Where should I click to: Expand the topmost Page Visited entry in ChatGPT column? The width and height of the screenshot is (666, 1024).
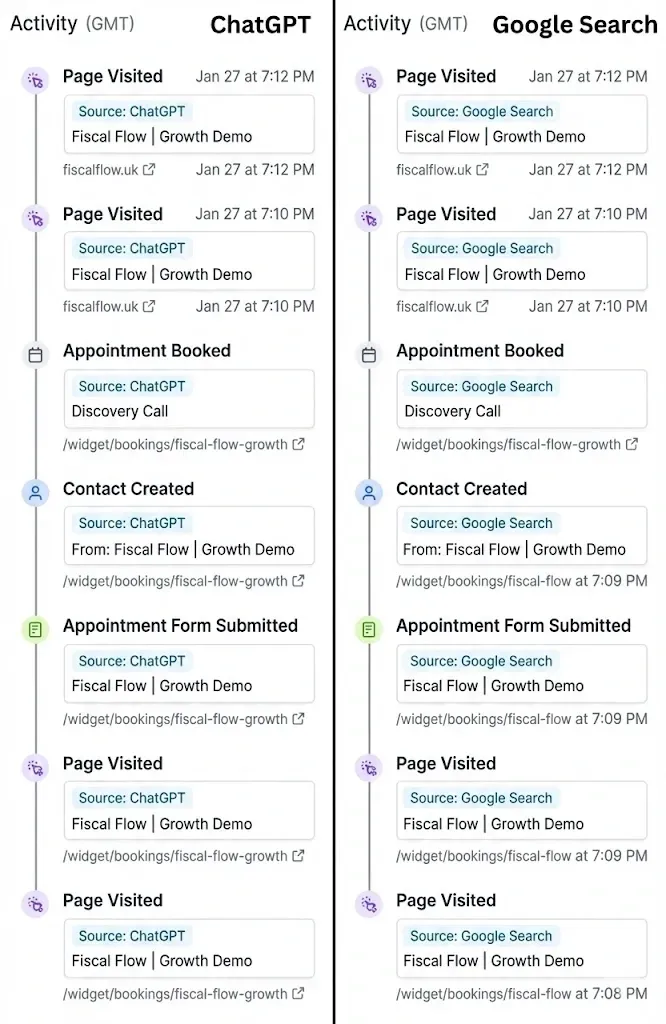coord(113,76)
